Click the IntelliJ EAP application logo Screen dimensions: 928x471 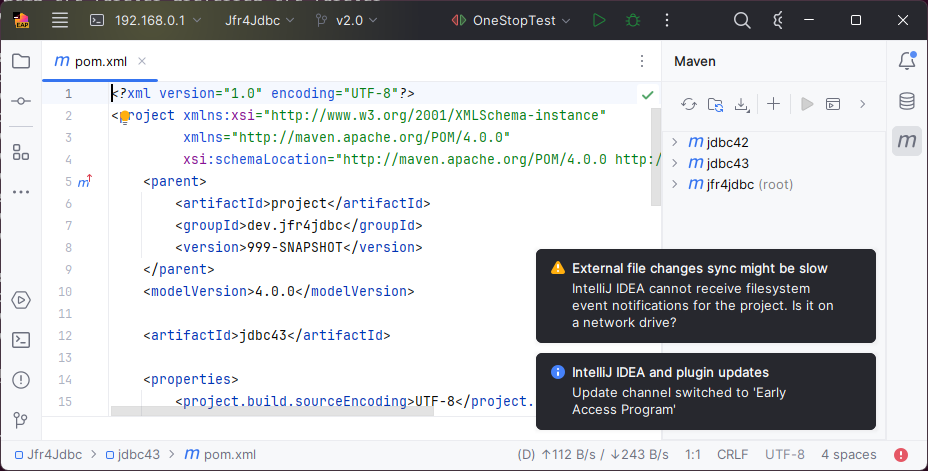(22, 20)
